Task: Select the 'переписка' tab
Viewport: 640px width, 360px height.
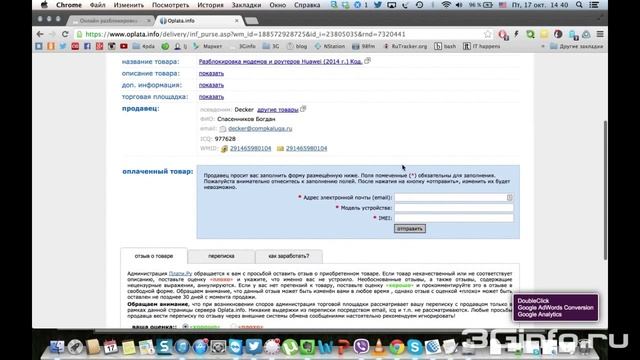Action: 221,256
